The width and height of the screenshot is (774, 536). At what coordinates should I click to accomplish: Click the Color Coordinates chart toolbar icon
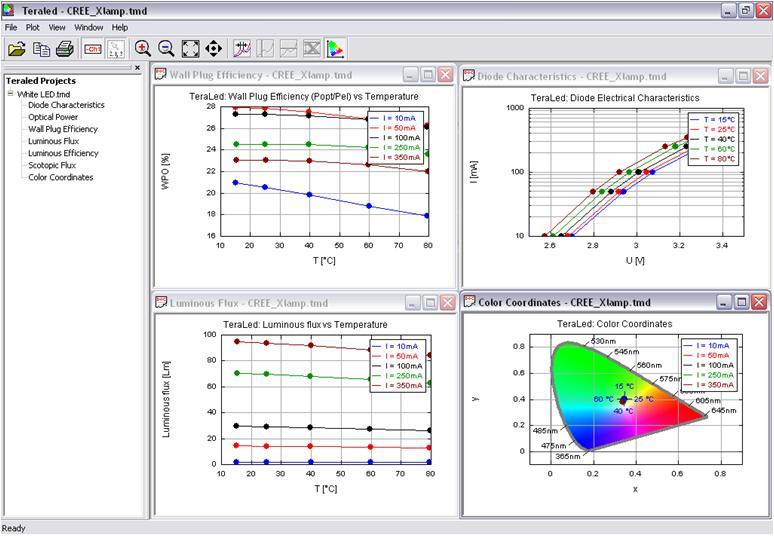coord(336,48)
